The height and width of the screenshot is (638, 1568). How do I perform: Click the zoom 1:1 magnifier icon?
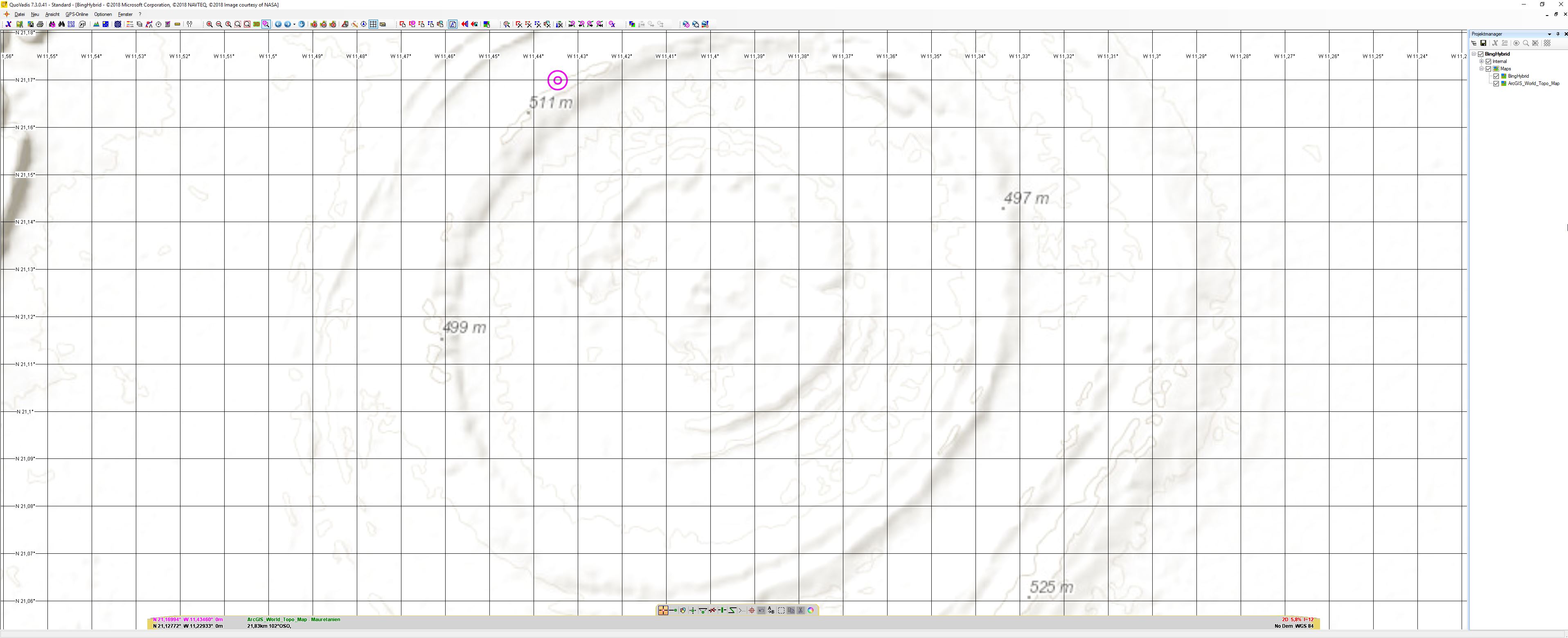coord(228,24)
